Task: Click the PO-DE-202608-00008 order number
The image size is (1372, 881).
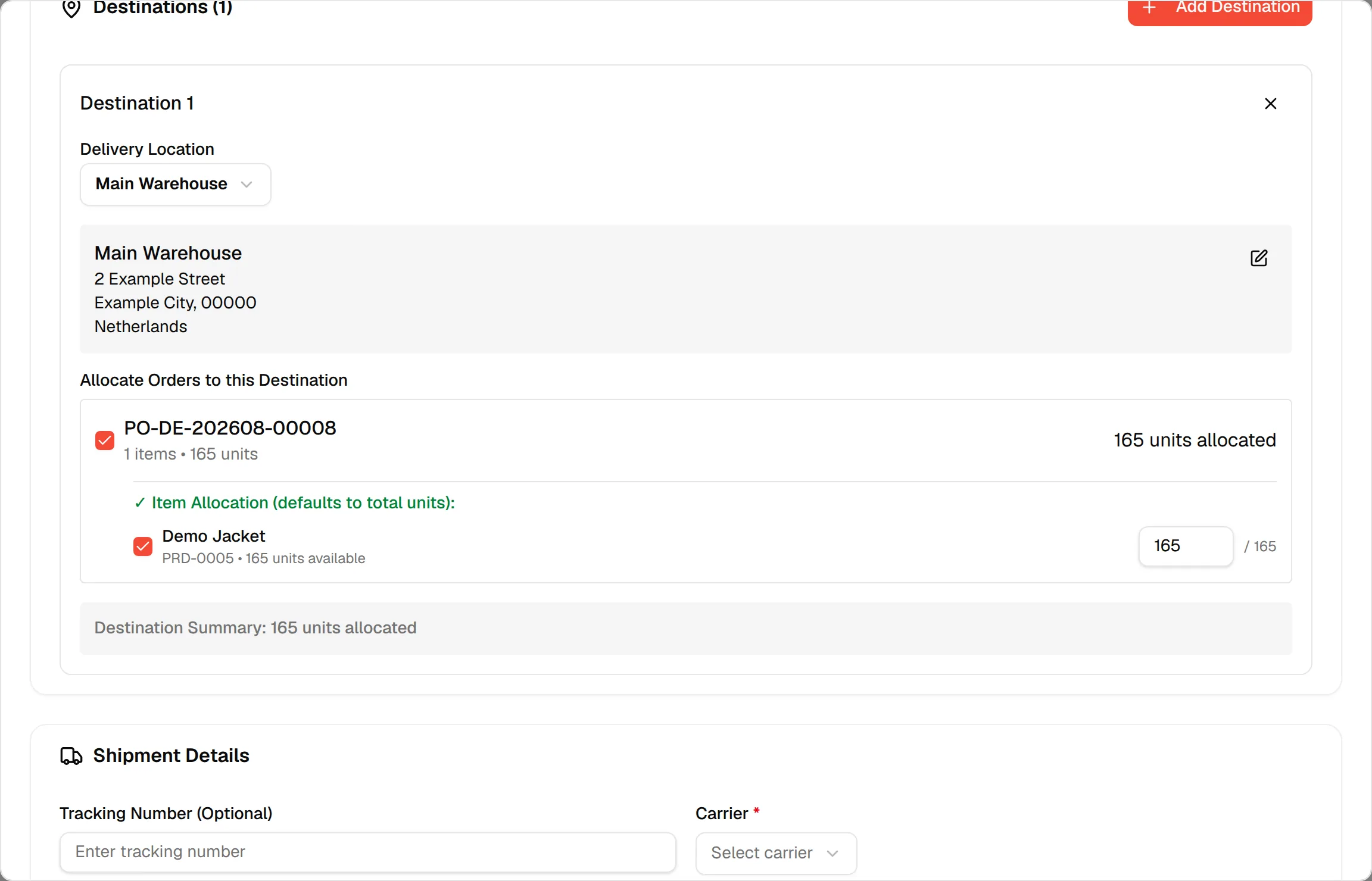Action: [230, 427]
